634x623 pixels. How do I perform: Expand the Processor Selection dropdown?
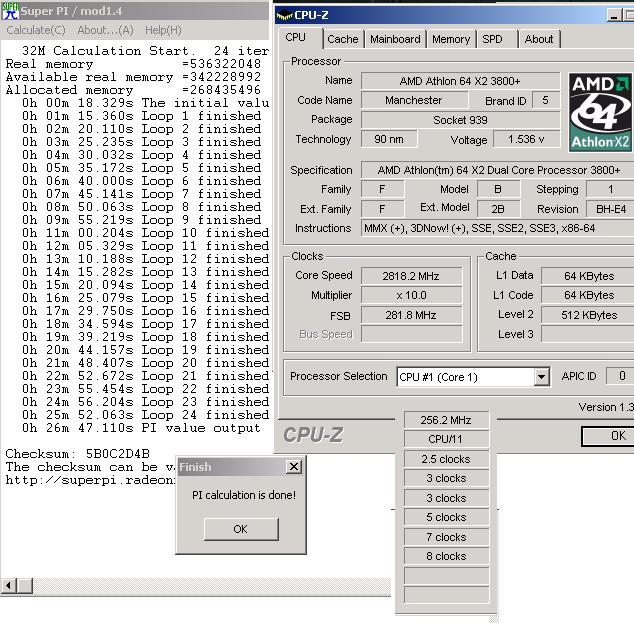(x=541, y=377)
